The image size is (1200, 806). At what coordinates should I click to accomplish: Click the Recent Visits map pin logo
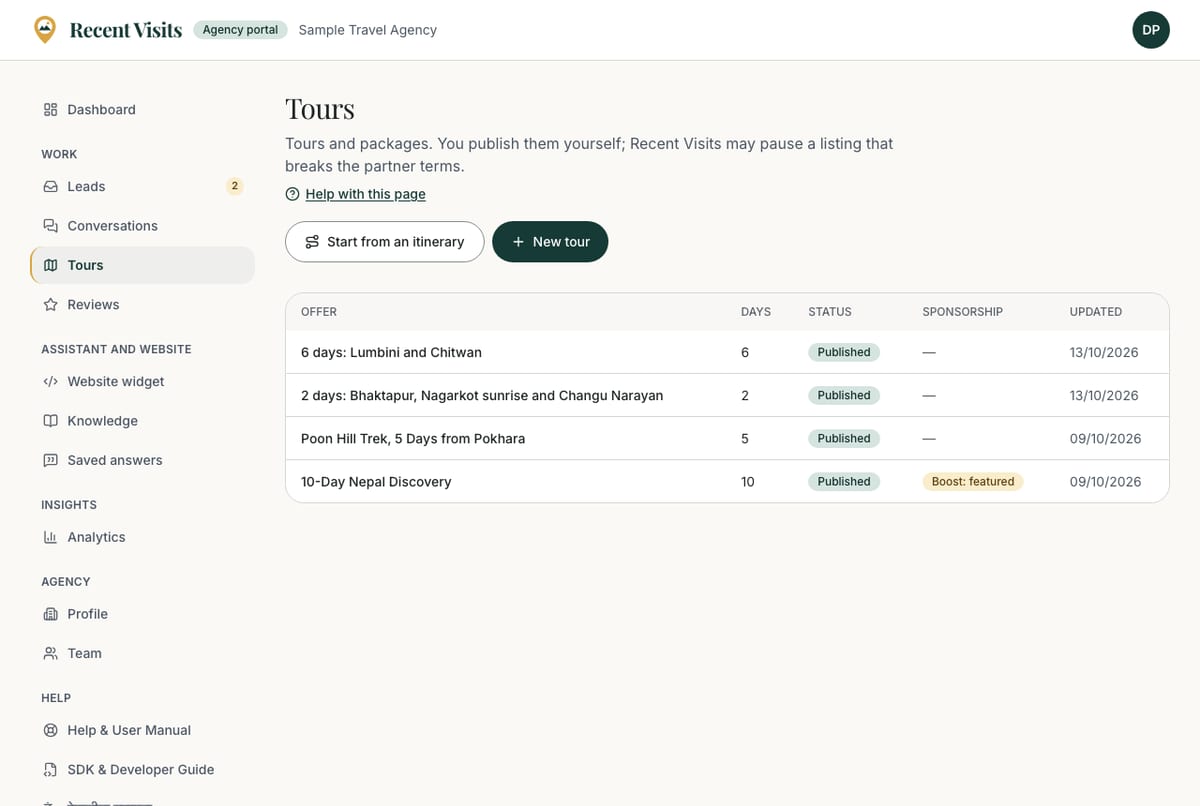(45, 30)
